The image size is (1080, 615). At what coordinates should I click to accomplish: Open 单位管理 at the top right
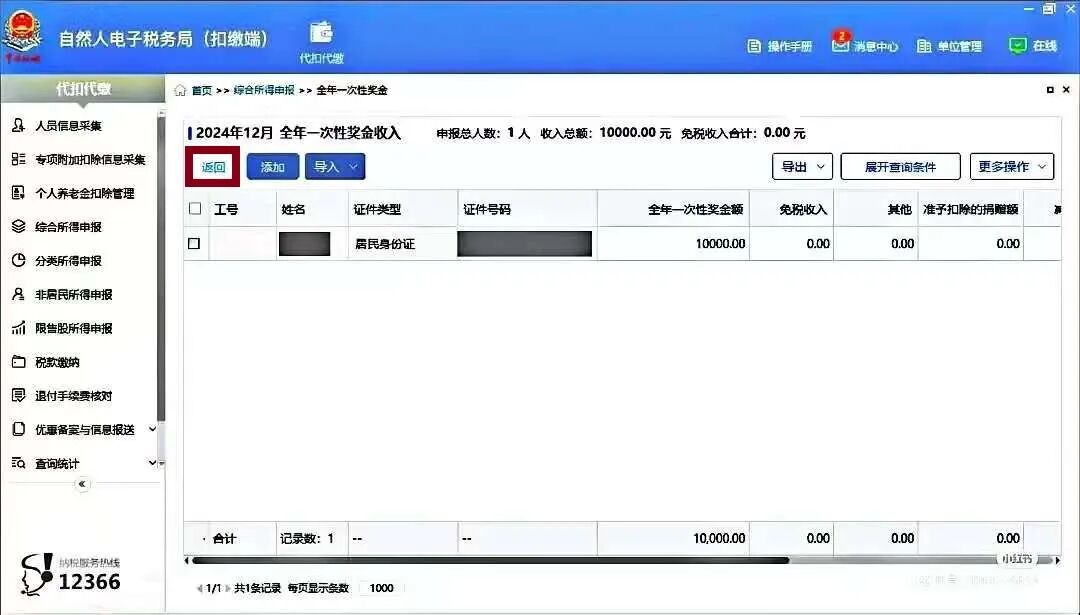[951, 45]
